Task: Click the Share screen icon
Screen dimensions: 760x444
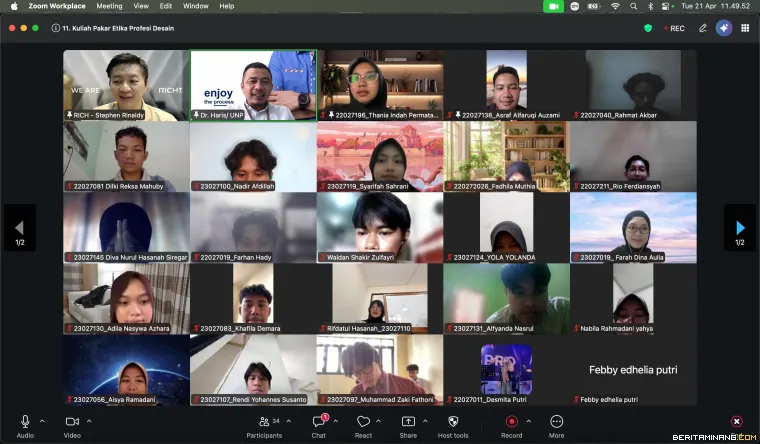Action: (x=408, y=422)
